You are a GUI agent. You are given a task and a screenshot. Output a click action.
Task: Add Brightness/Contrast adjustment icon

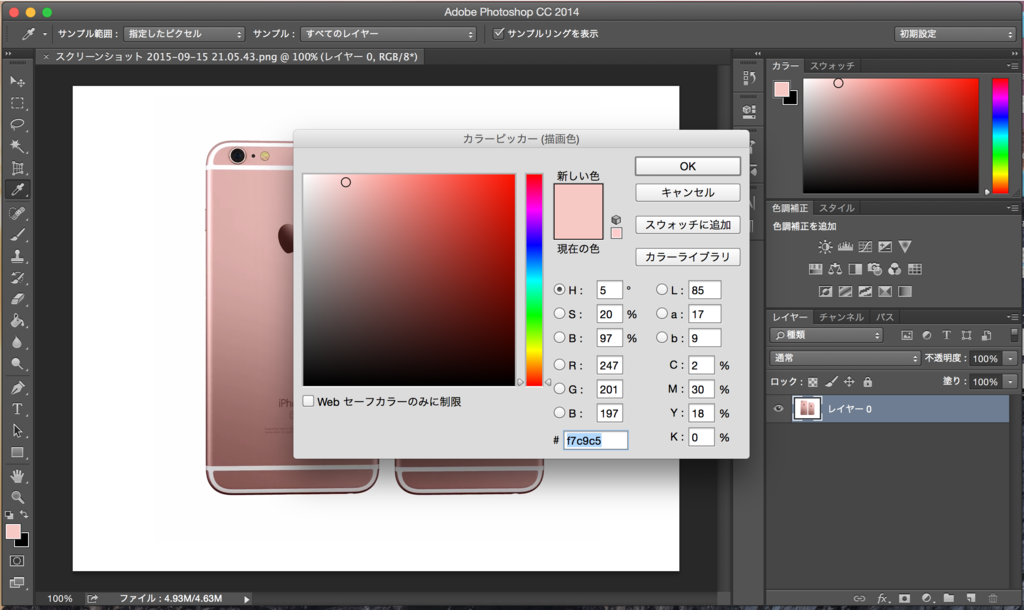[x=825, y=247]
